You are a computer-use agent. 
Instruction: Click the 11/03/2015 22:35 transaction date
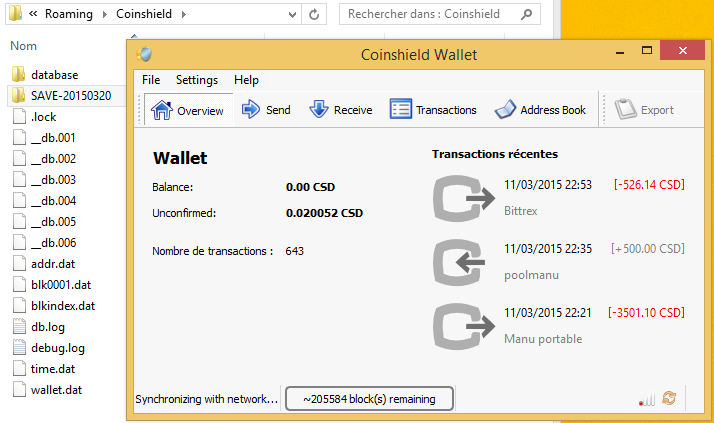548,249
